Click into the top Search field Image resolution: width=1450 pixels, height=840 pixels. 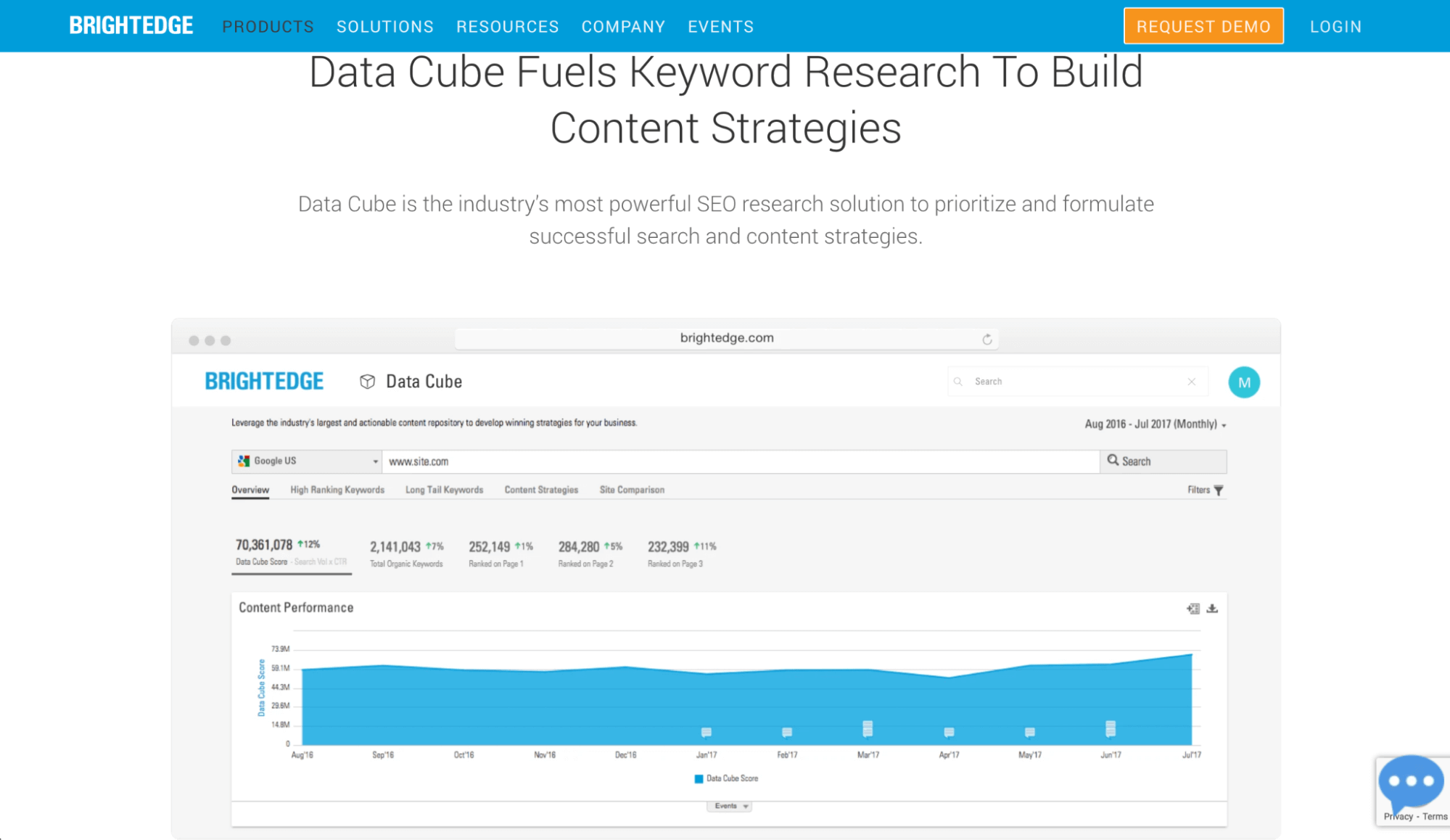(x=1077, y=382)
